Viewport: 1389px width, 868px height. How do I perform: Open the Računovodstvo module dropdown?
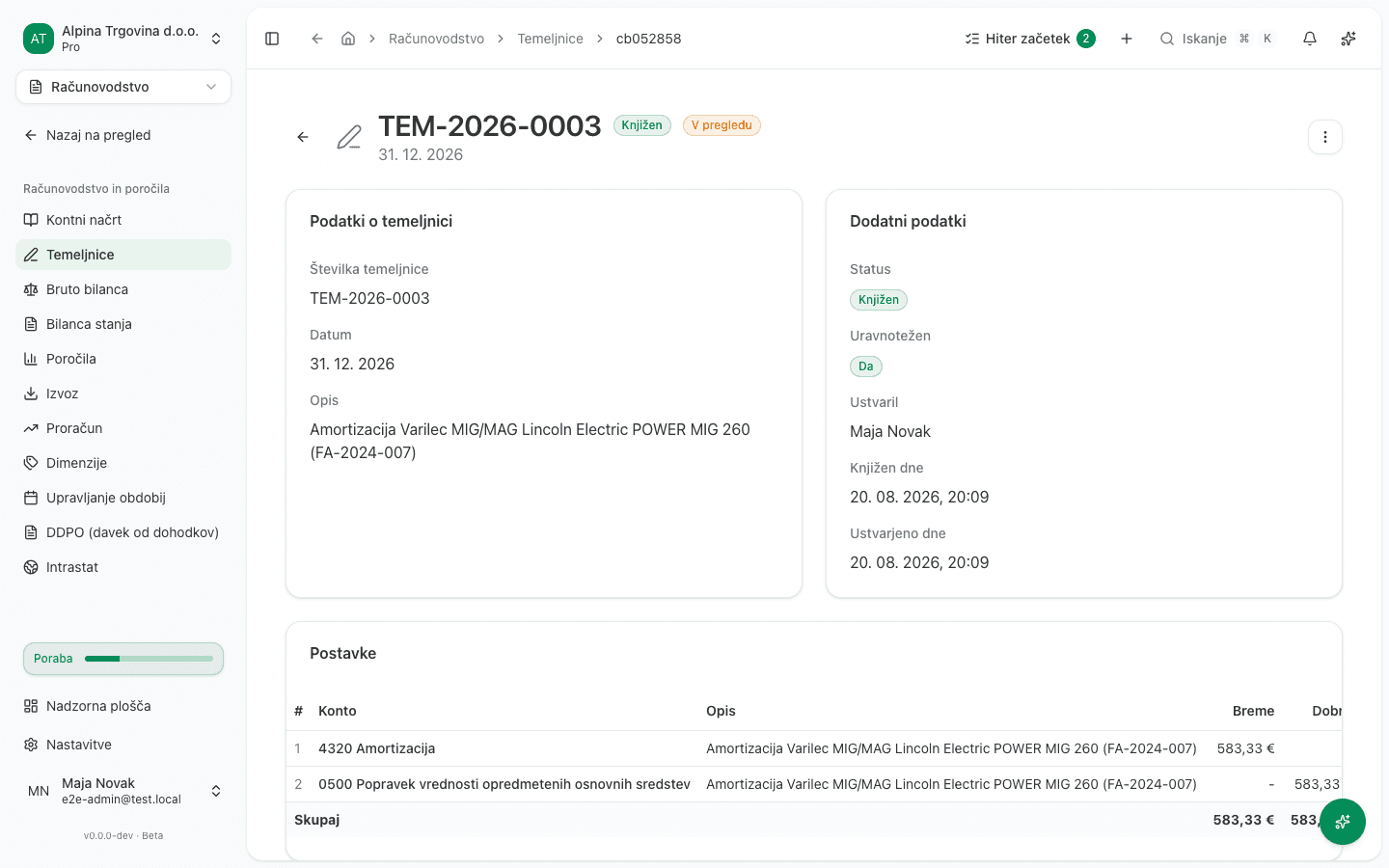[x=123, y=87]
